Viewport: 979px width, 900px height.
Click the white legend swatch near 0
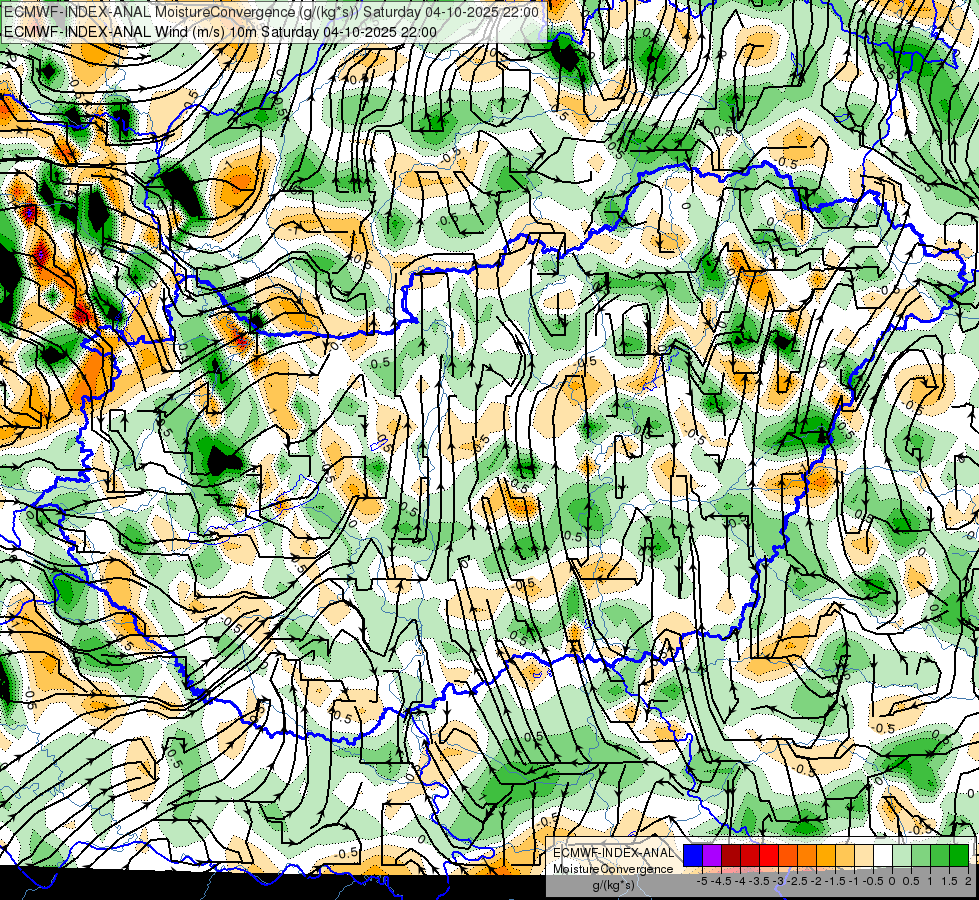(883, 856)
